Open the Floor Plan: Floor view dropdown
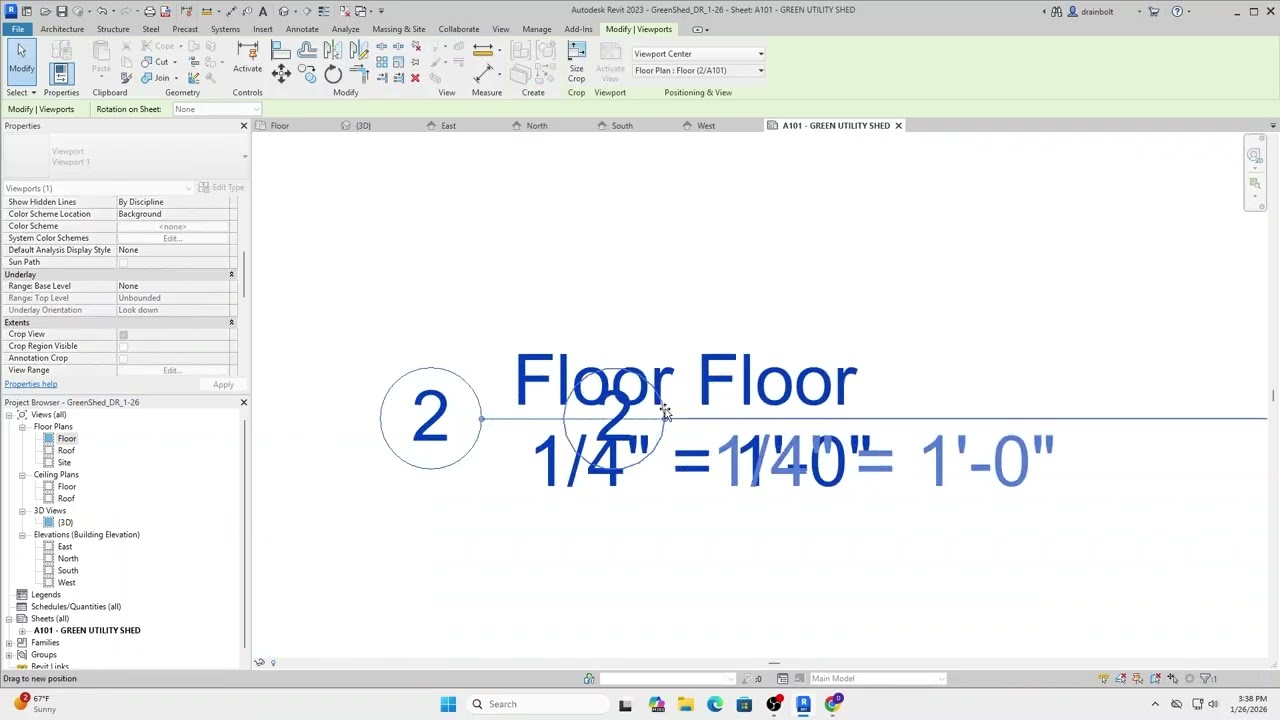This screenshot has height=720, width=1280. [699, 70]
